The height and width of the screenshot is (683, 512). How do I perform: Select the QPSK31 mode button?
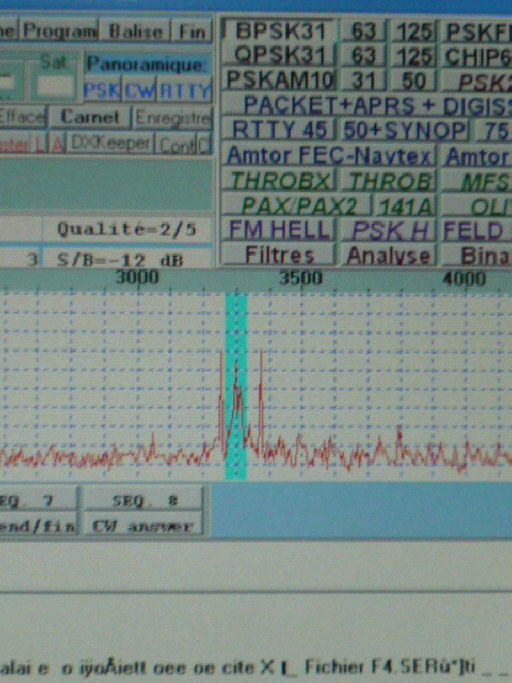click(x=279, y=55)
